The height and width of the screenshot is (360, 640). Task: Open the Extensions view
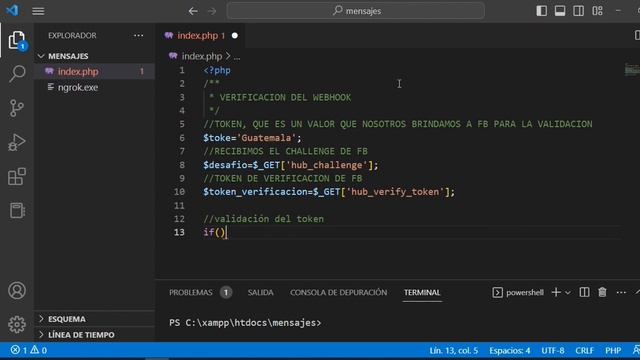click(x=17, y=176)
